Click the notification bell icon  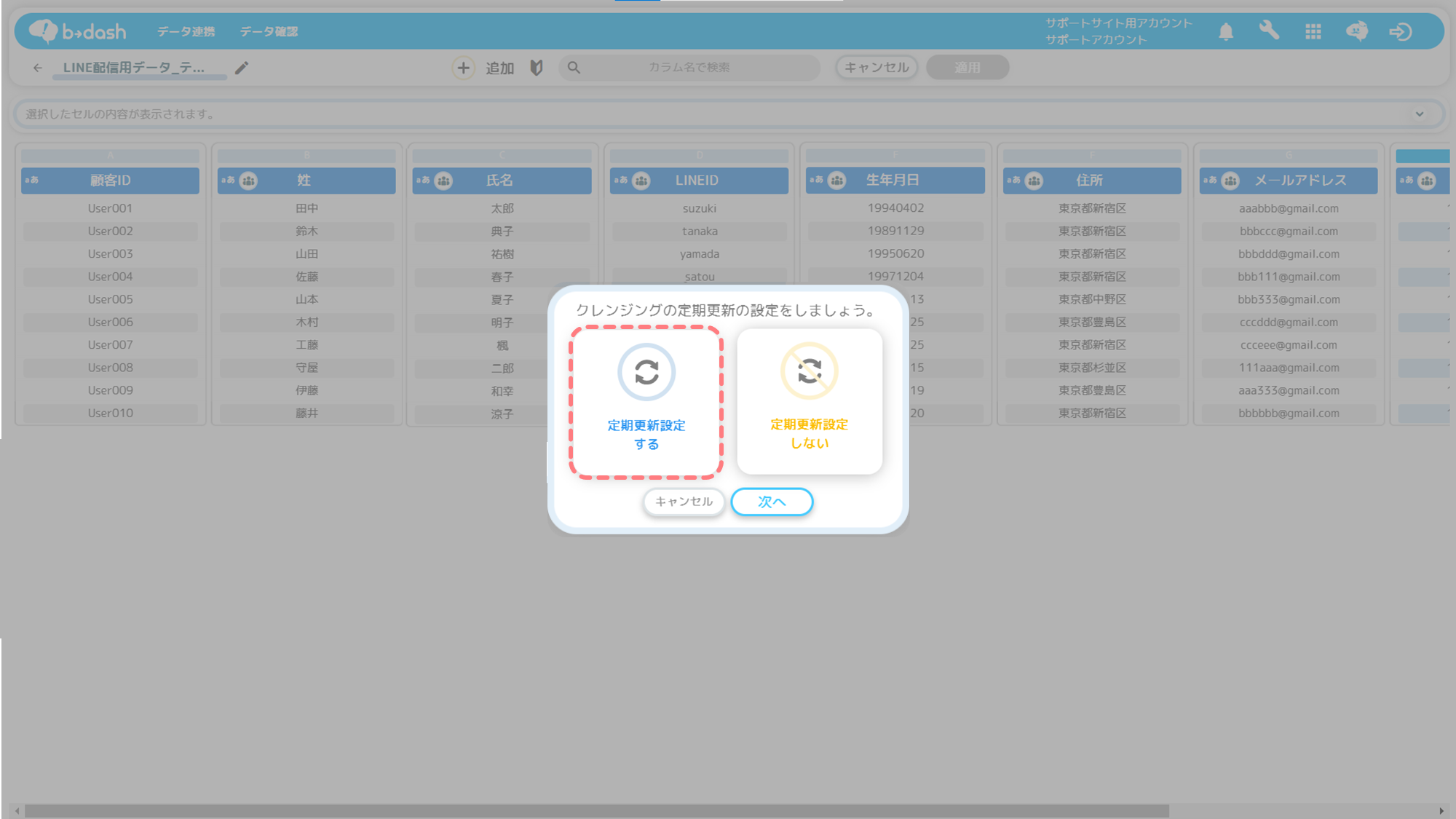(x=1226, y=31)
